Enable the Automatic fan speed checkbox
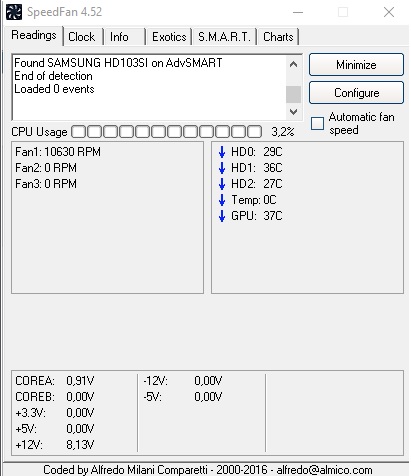411x476 pixels. point(317,123)
